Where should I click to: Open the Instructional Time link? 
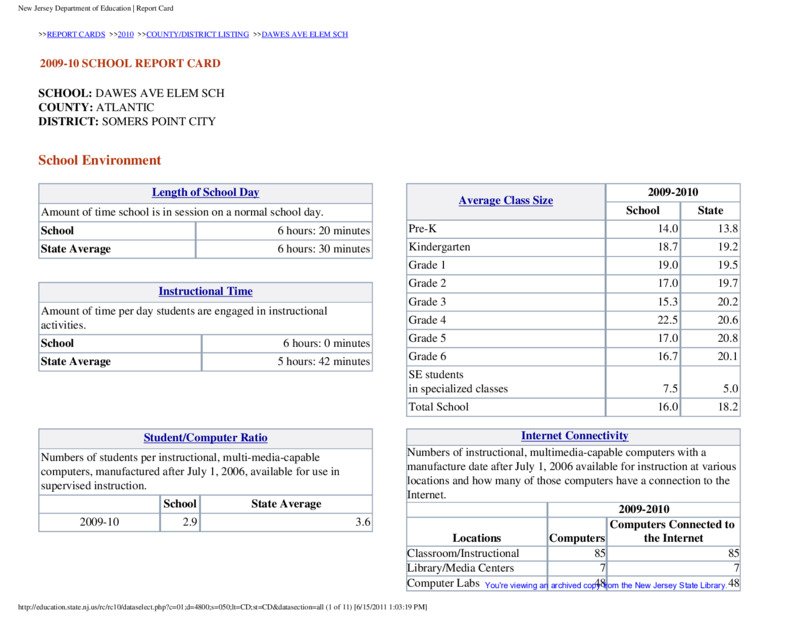pyautogui.click(x=206, y=291)
